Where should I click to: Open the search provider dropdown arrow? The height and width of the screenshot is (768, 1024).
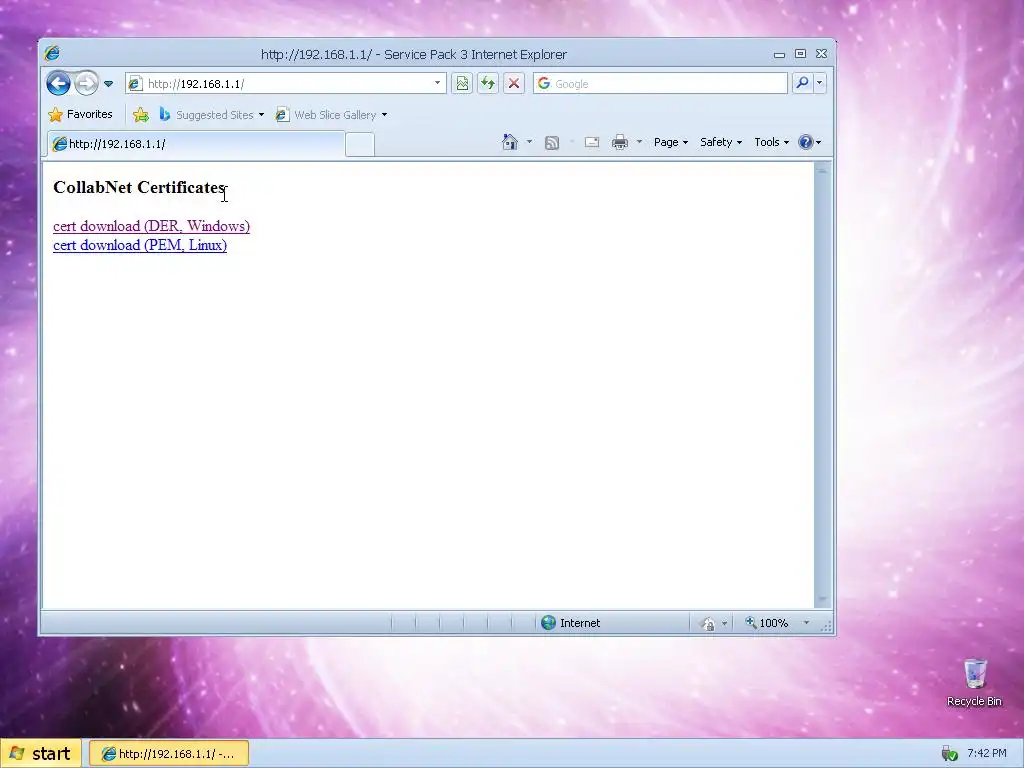[x=820, y=83]
